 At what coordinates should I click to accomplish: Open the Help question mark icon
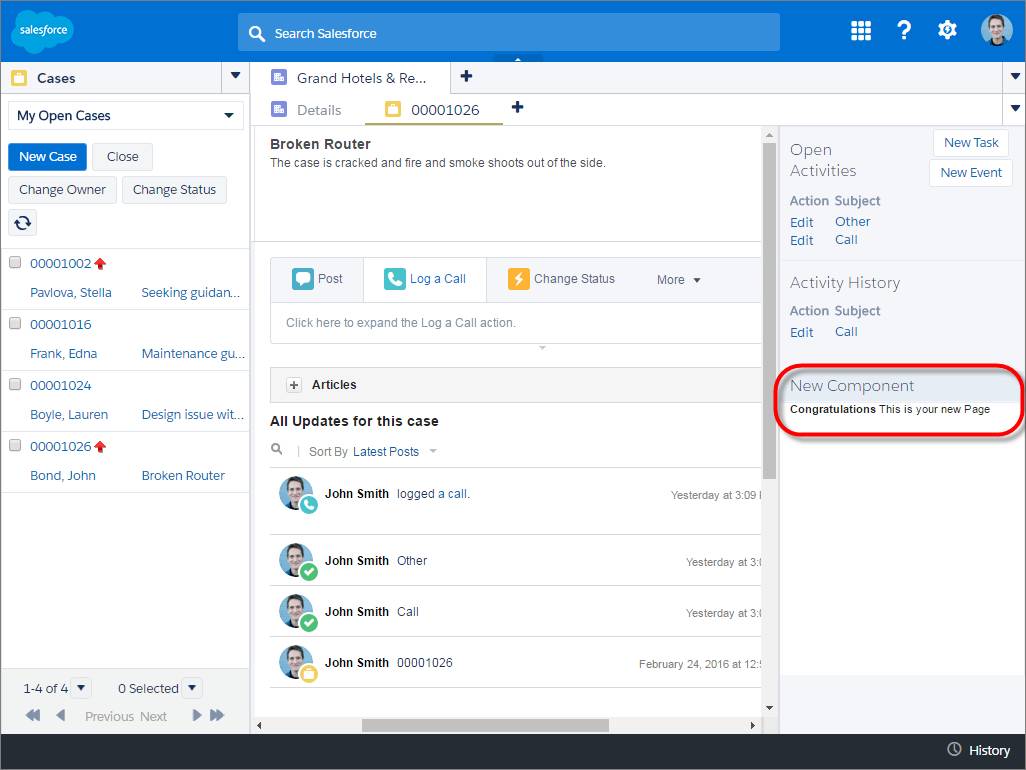point(904,30)
